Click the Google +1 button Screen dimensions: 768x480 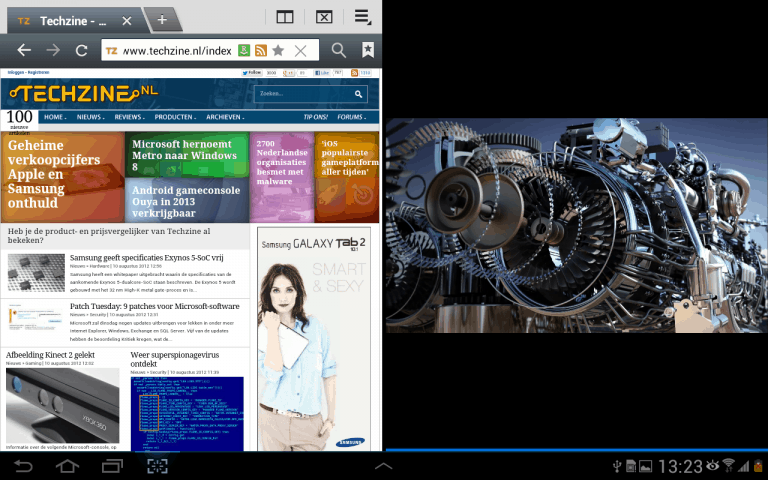tap(288, 73)
